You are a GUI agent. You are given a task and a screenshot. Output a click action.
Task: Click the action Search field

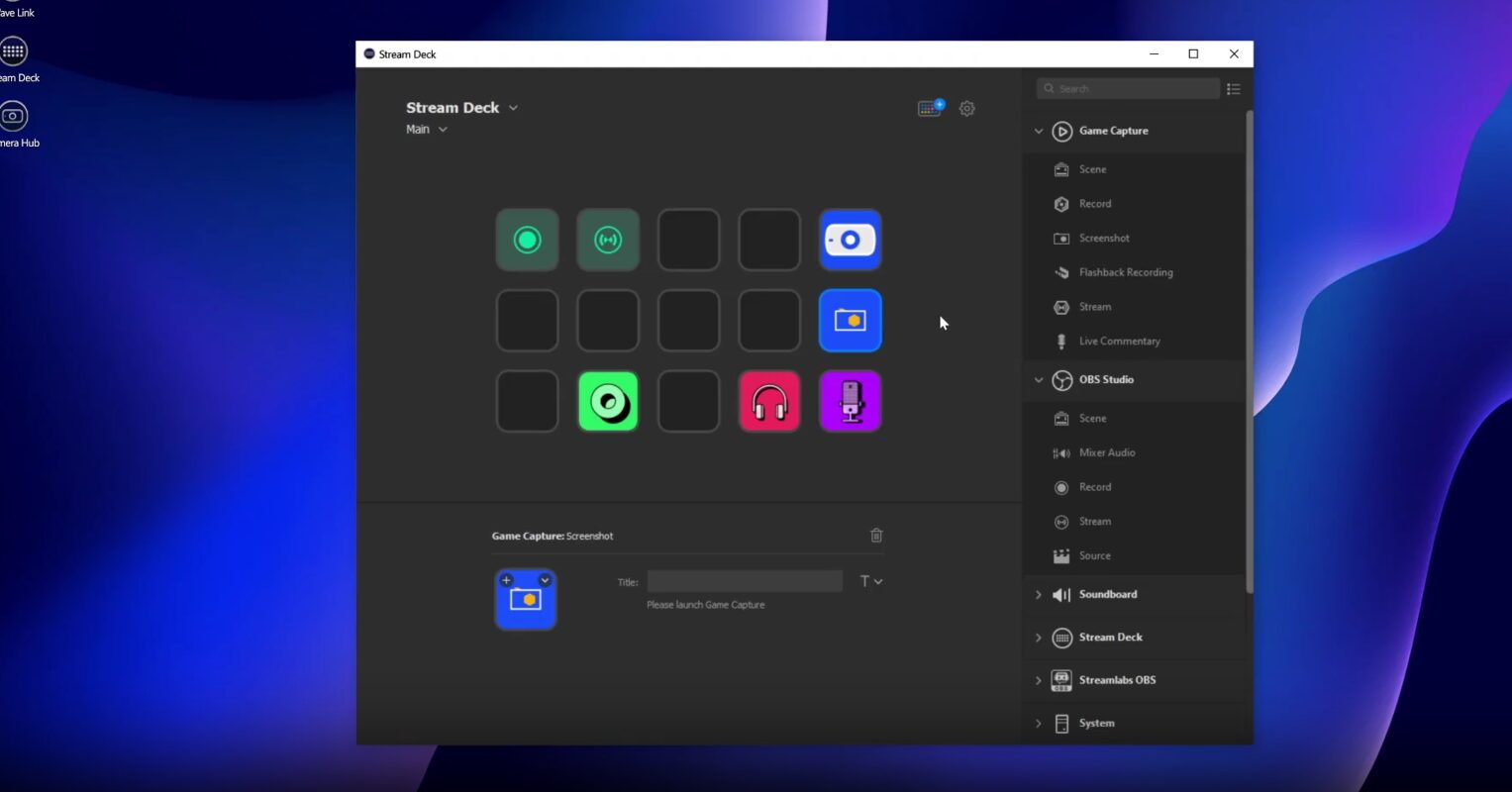[x=1129, y=89]
